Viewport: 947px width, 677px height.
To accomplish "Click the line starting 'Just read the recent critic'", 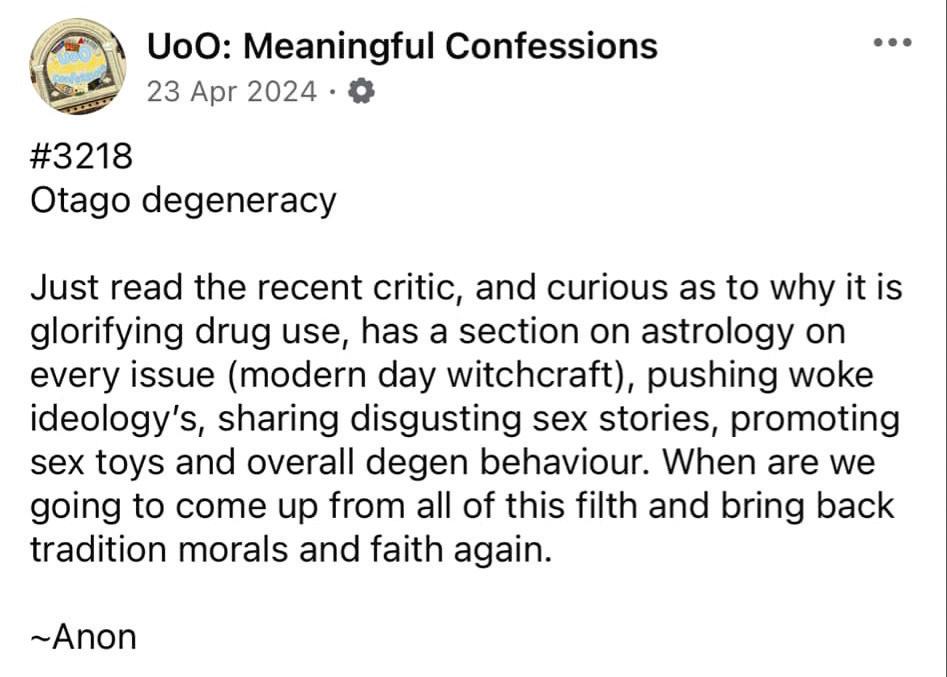I will coord(466,288).
